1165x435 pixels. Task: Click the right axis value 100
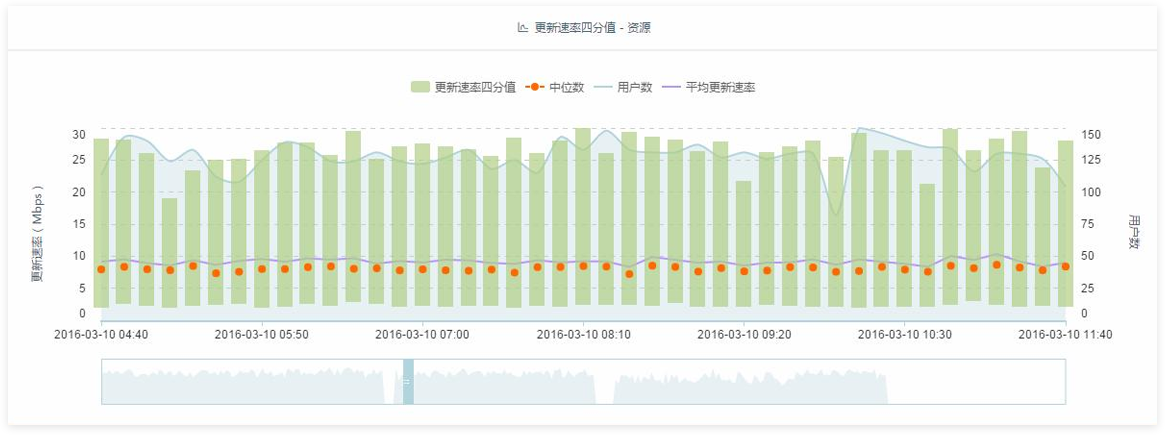[x=1090, y=192]
